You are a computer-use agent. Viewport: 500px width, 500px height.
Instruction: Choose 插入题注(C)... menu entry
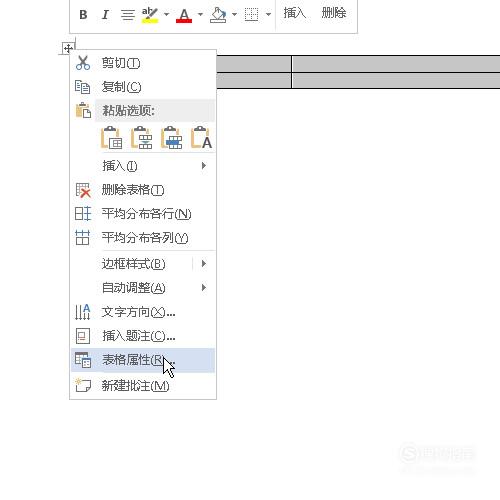[143, 336]
